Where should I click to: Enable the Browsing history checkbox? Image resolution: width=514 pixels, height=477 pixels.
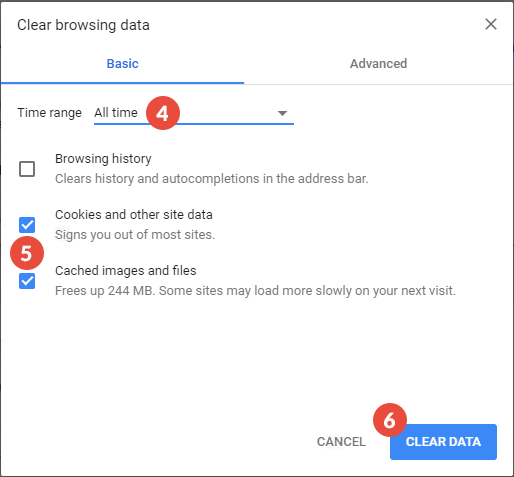tap(27, 169)
